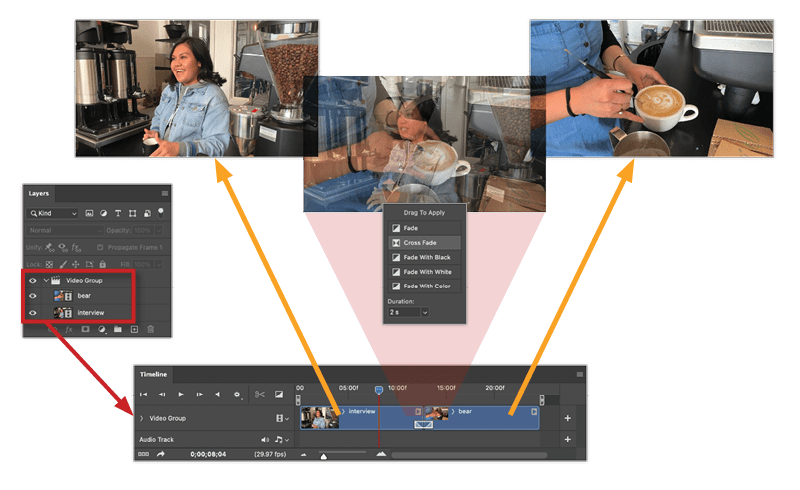800x490 pixels.
Task: Click the bear layer thumbnail
Action: click(63, 296)
